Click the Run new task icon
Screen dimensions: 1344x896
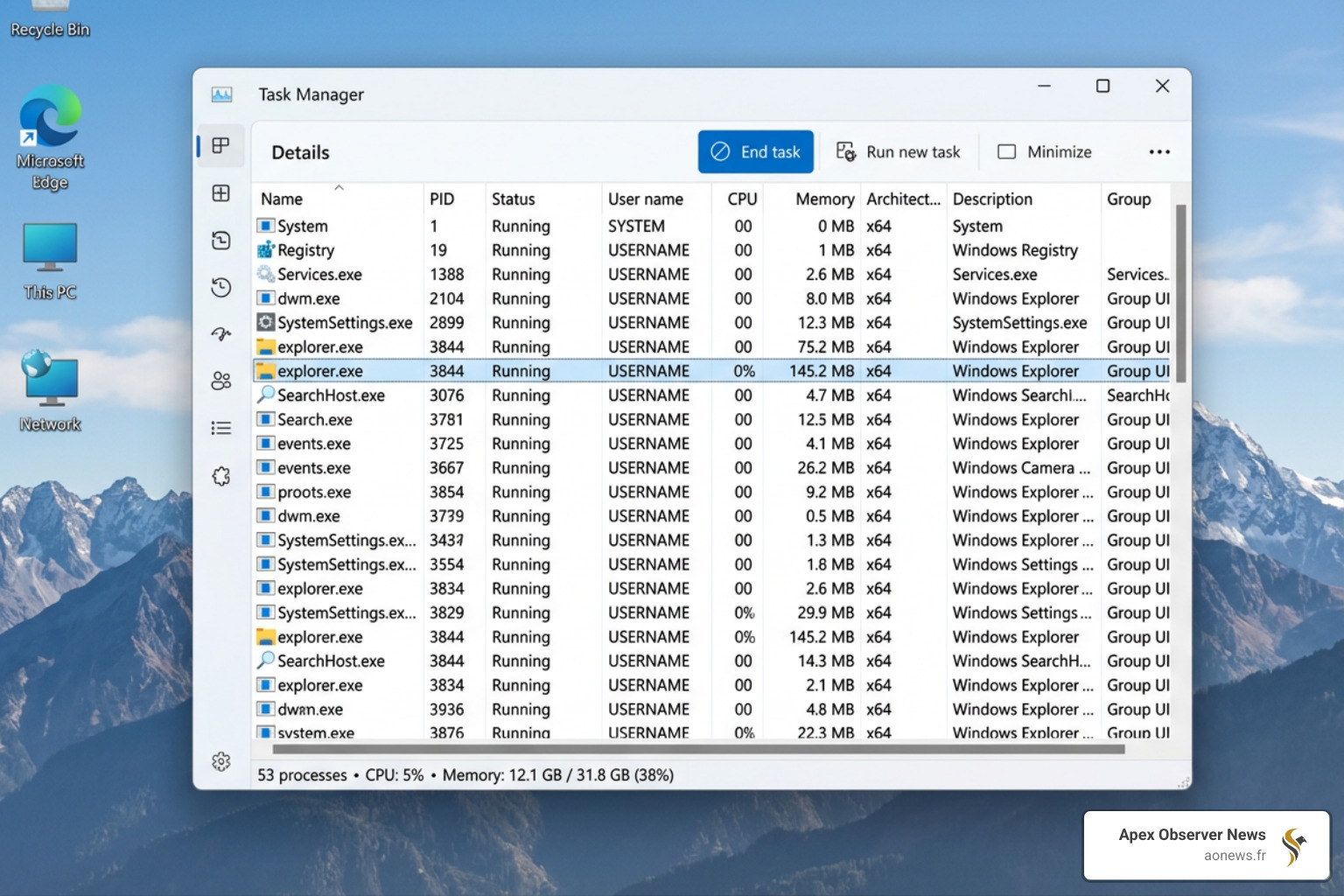pyautogui.click(x=845, y=151)
